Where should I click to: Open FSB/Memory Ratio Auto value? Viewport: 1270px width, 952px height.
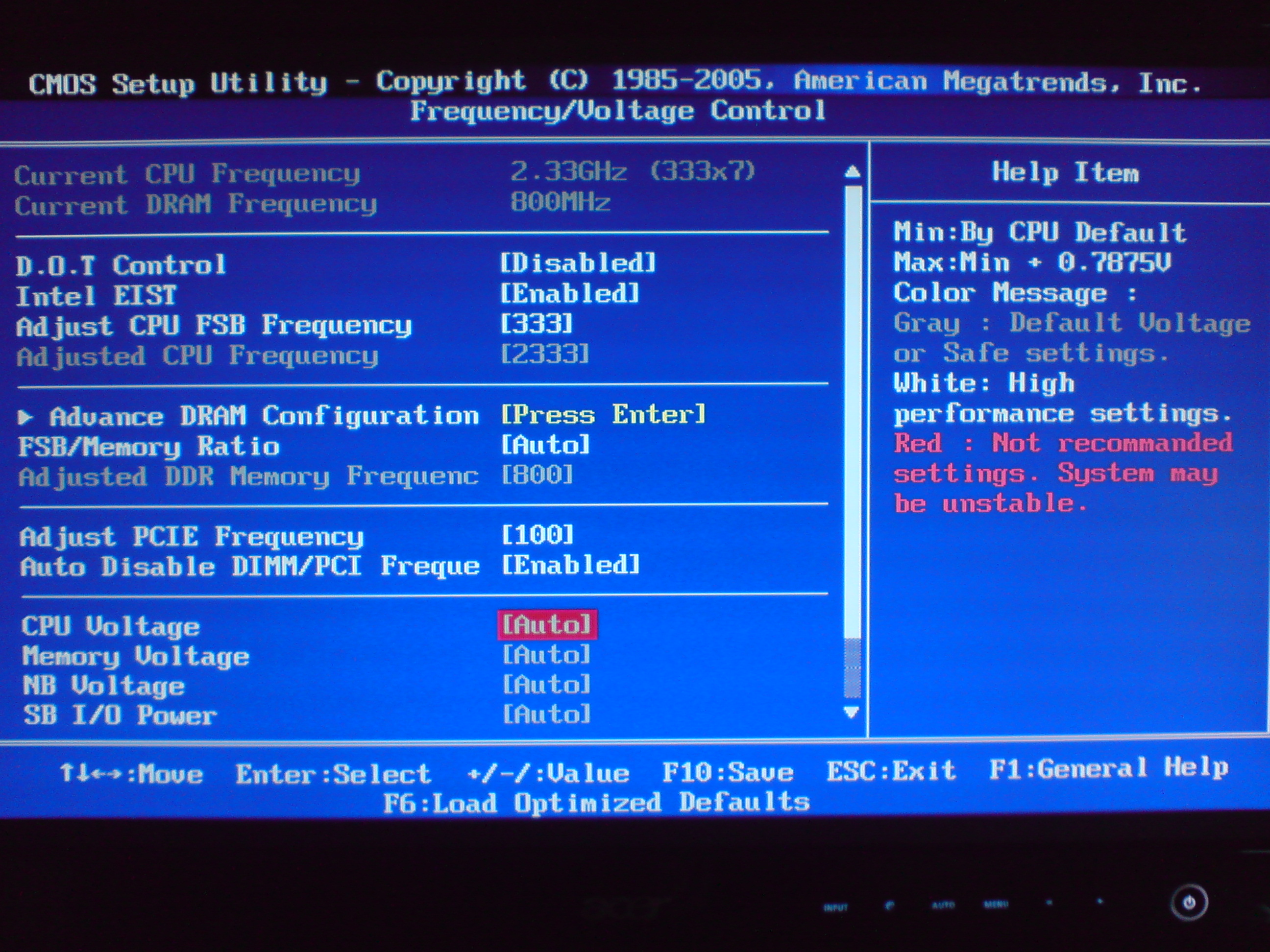click(545, 445)
